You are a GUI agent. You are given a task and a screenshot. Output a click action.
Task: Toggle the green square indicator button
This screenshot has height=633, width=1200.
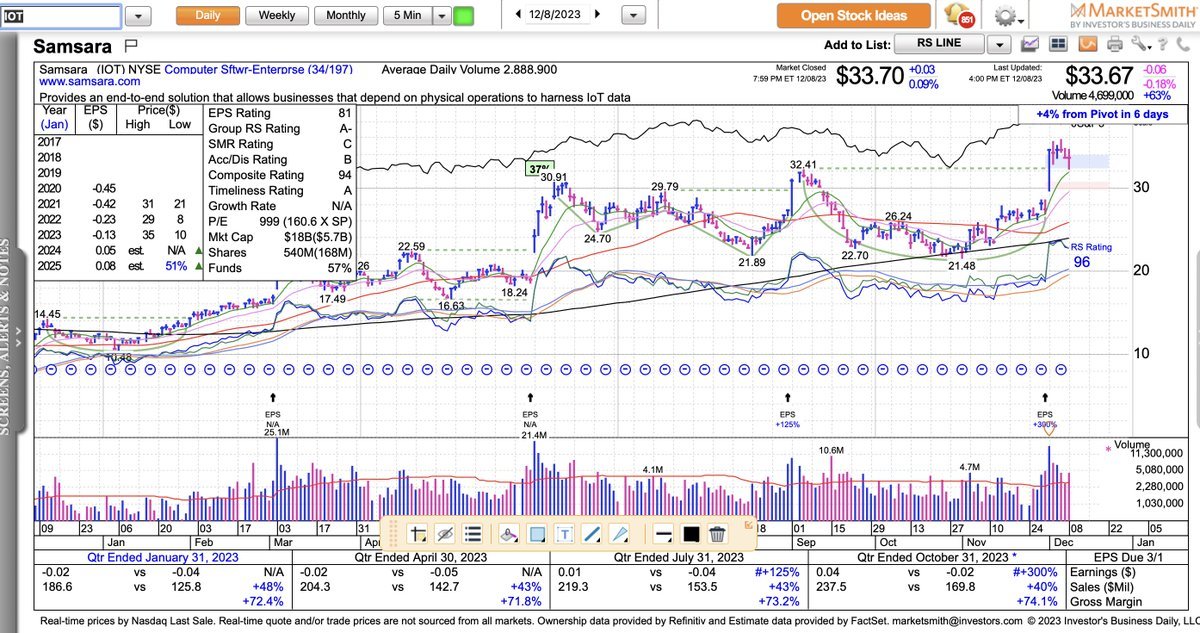(463, 16)
